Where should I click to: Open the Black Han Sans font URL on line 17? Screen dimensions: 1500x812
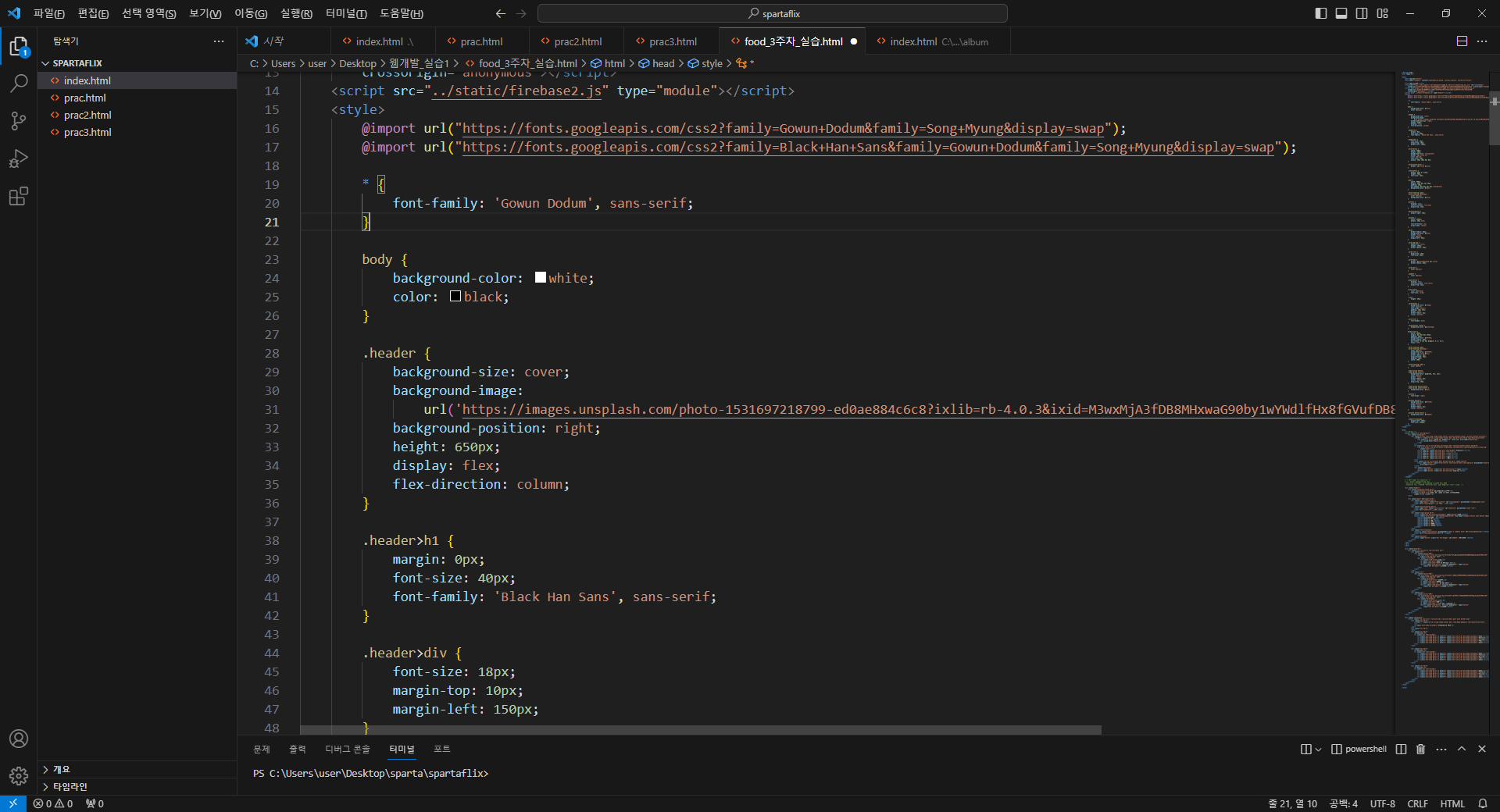[x=868, y=148]
